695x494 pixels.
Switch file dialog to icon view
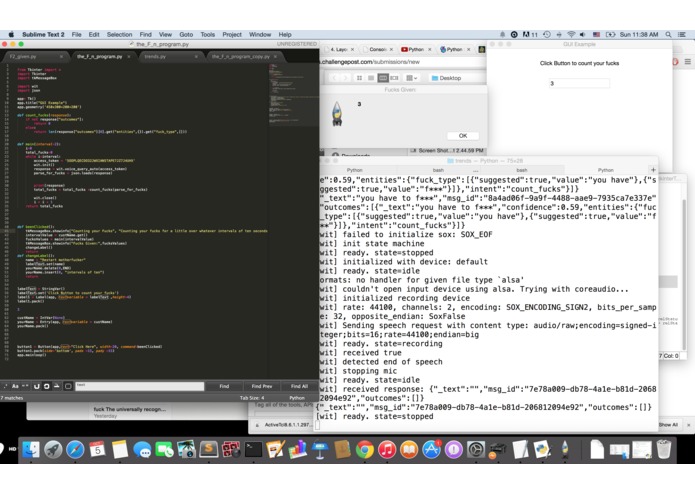click(x=359, y=78)
